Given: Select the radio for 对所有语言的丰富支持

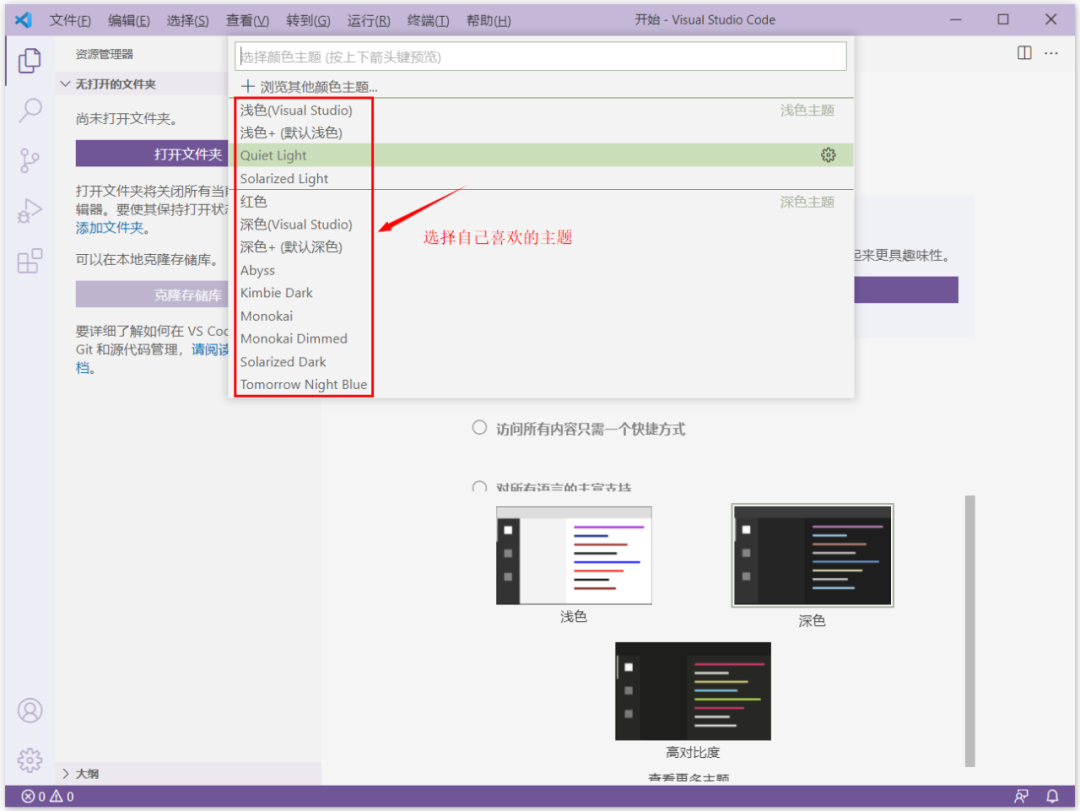Looking at the screenshot, I should 479,487.
